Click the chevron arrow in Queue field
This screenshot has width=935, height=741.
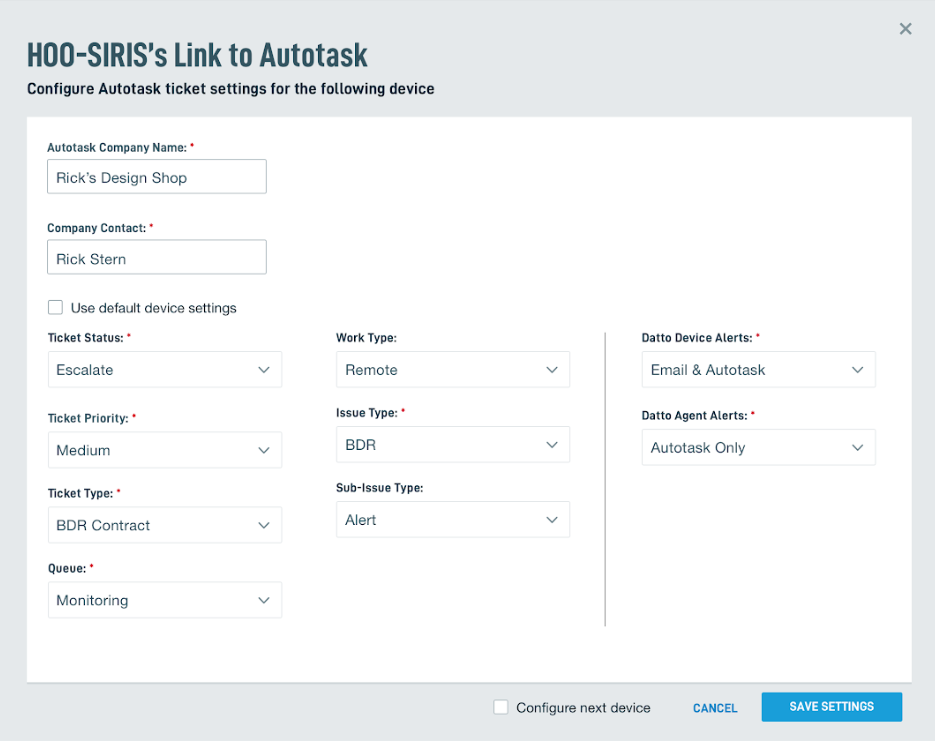point(264,600)
